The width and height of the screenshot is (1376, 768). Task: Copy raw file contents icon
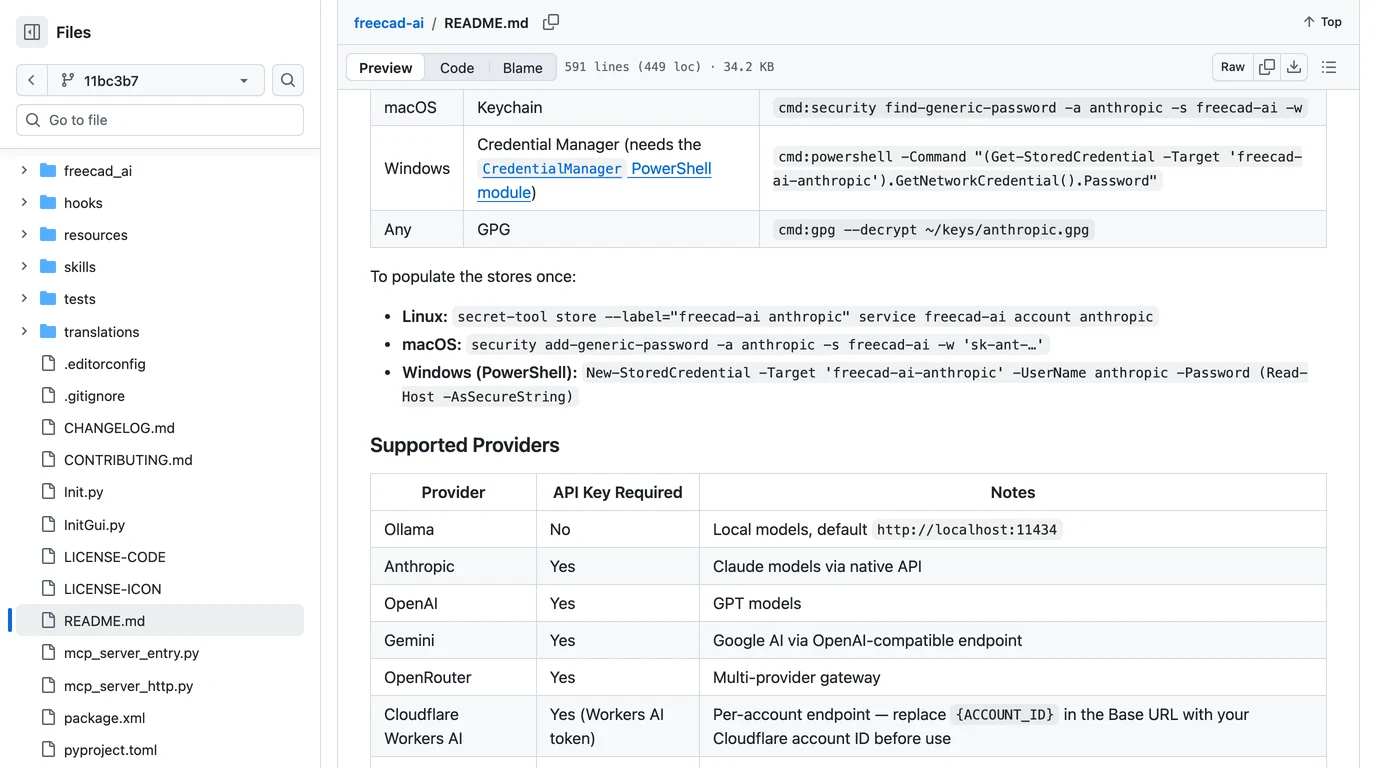[1267, 67]
